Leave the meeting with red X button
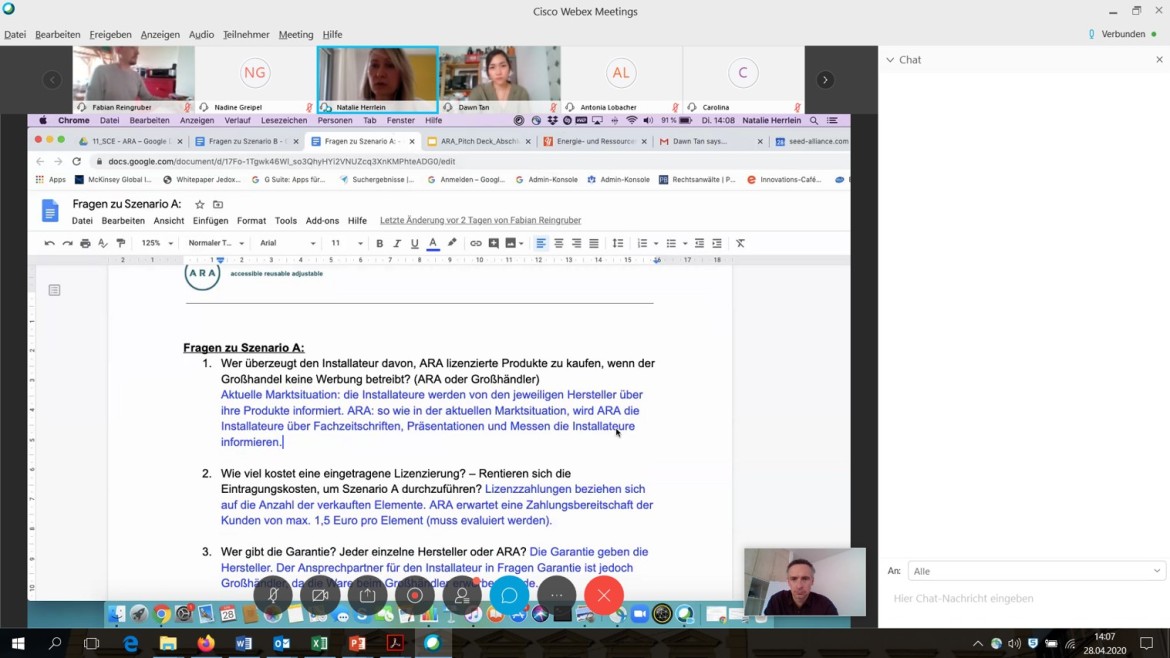The width and height of the screenshot is (1170, 658). click(x=604, y=596)
